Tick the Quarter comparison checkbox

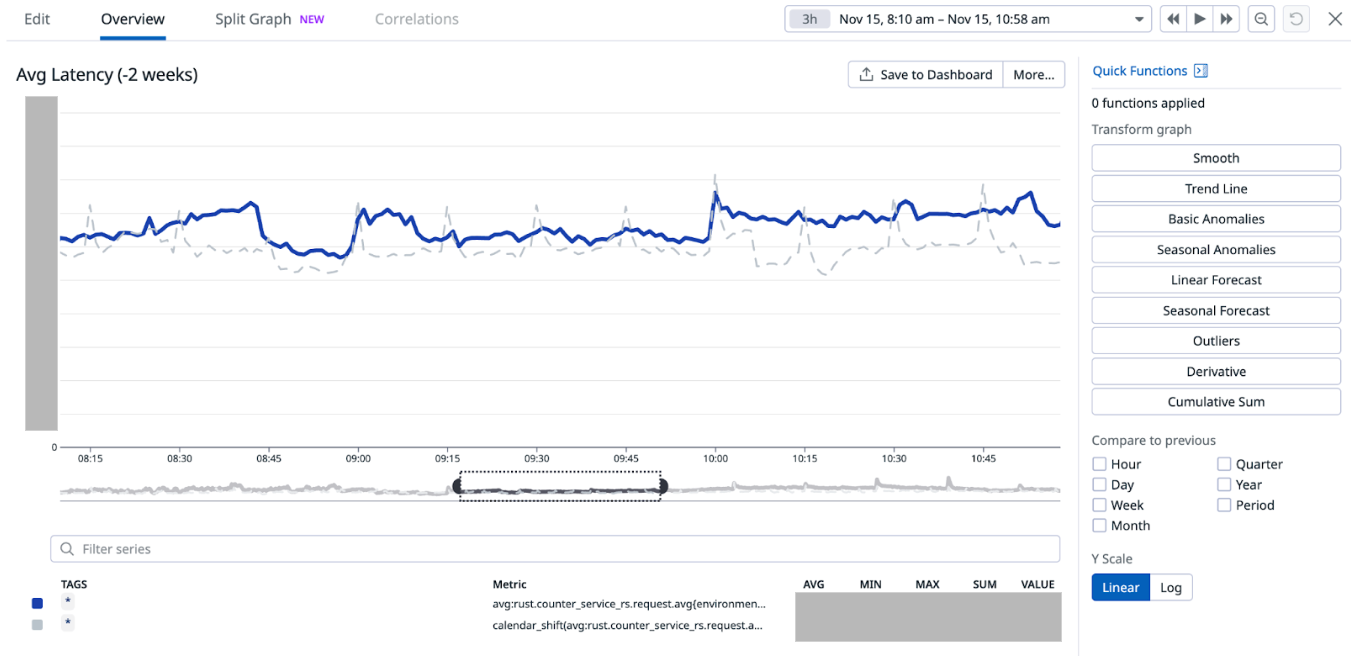pos(1224,464)
